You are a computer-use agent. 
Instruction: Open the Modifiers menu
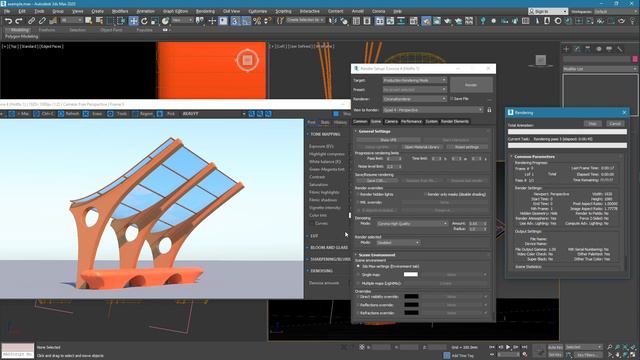coord(120,11)
